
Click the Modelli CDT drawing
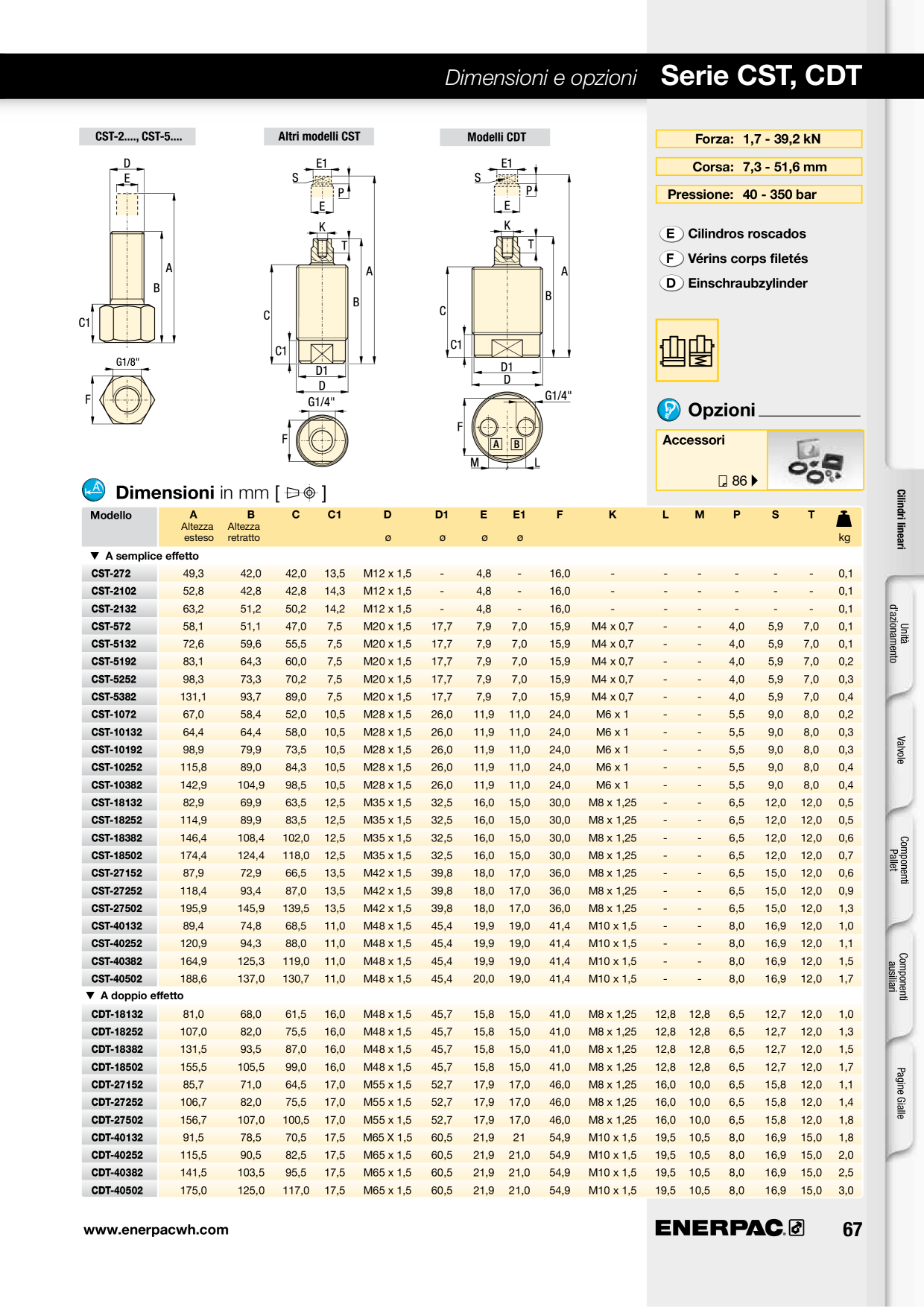coord(507,313)
